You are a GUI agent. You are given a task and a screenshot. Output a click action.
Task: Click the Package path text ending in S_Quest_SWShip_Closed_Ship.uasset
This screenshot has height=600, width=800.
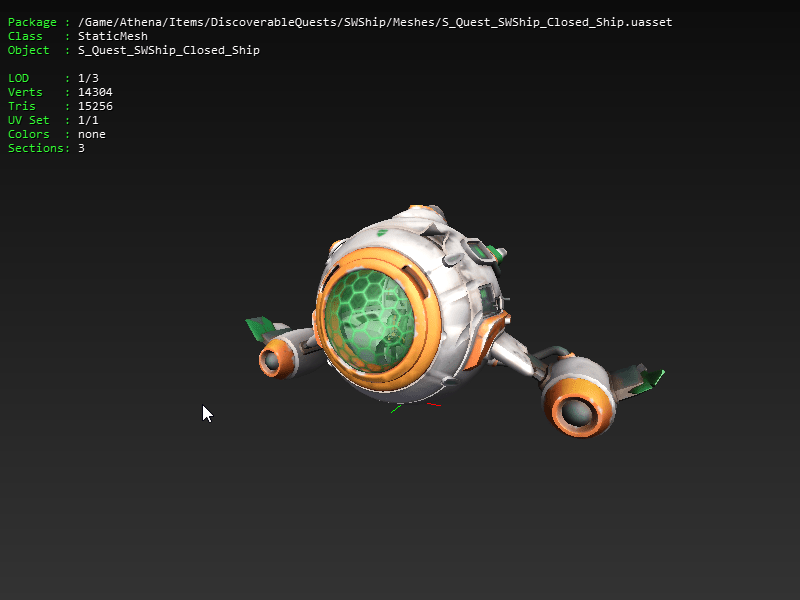tap(375, 22)
